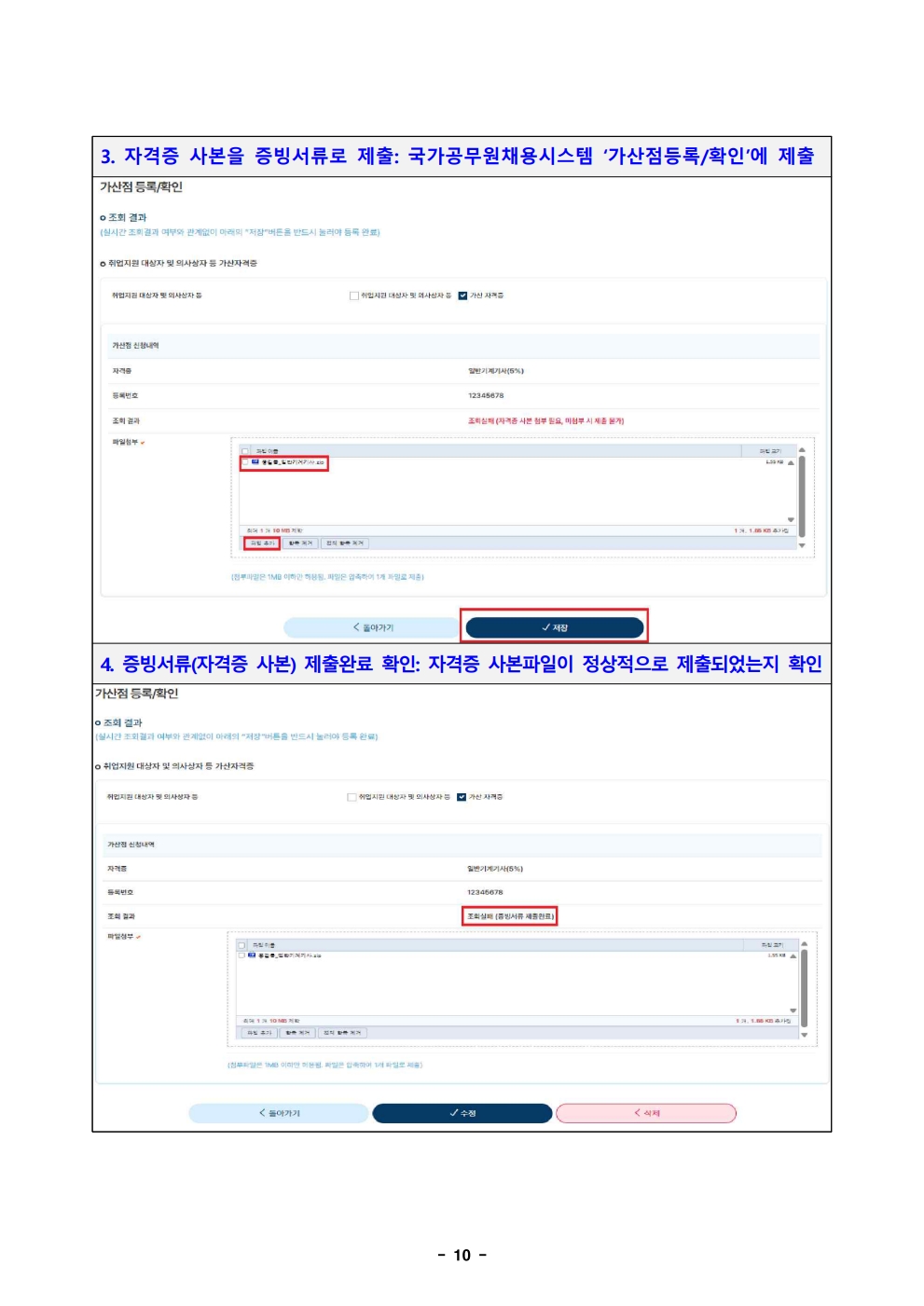Screen dimensions: 924x1306
Task: Tick the zip file row checkbox in upper list
Action: tap(246, 462)
